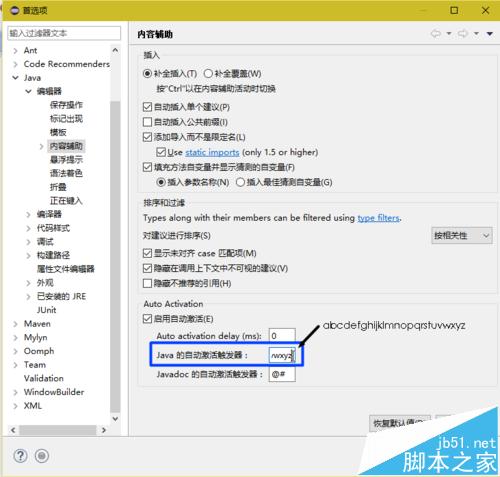Expand the 编译器 tree node

coord(28,215)
